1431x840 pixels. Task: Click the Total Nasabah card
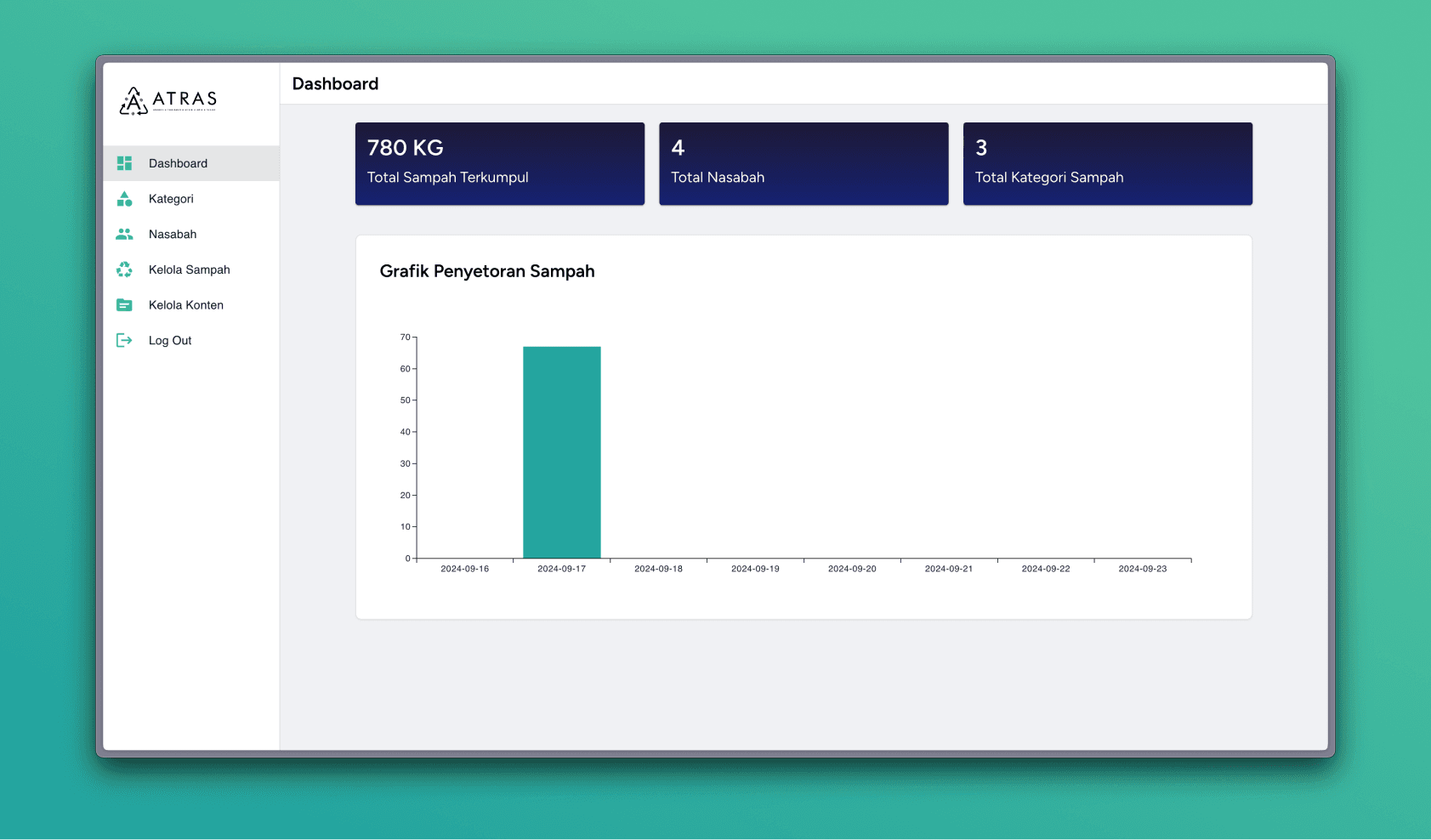coord(803,163)
